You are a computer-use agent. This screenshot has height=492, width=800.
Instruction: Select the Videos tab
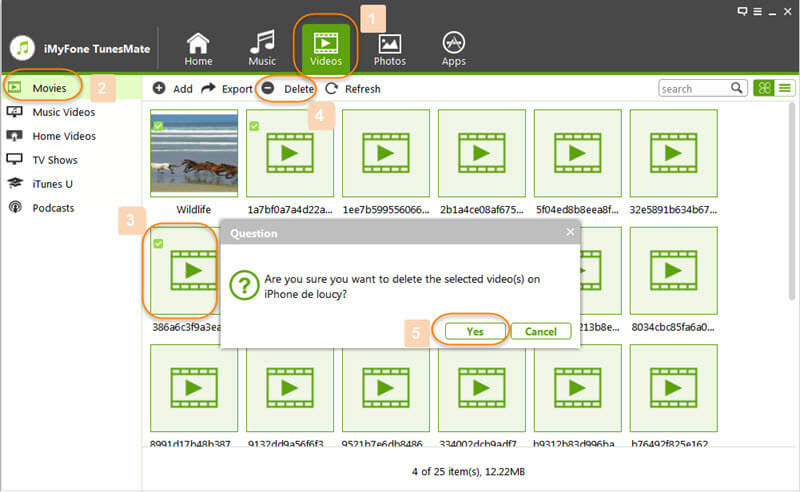click(x=326, y=48)
